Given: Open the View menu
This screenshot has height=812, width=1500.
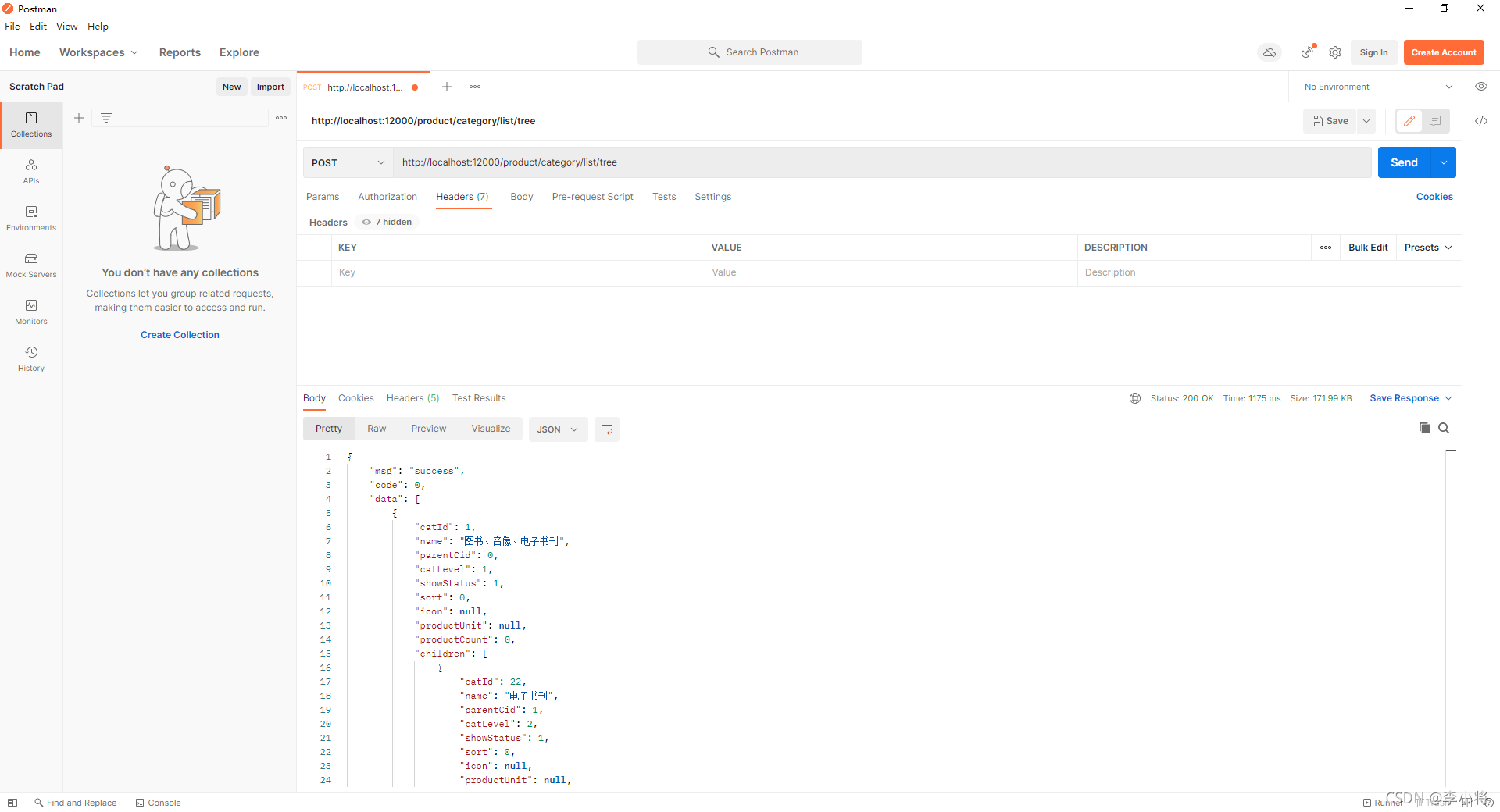Looking at the screenshot, I should pyautogui.click(x=66, y=26).
